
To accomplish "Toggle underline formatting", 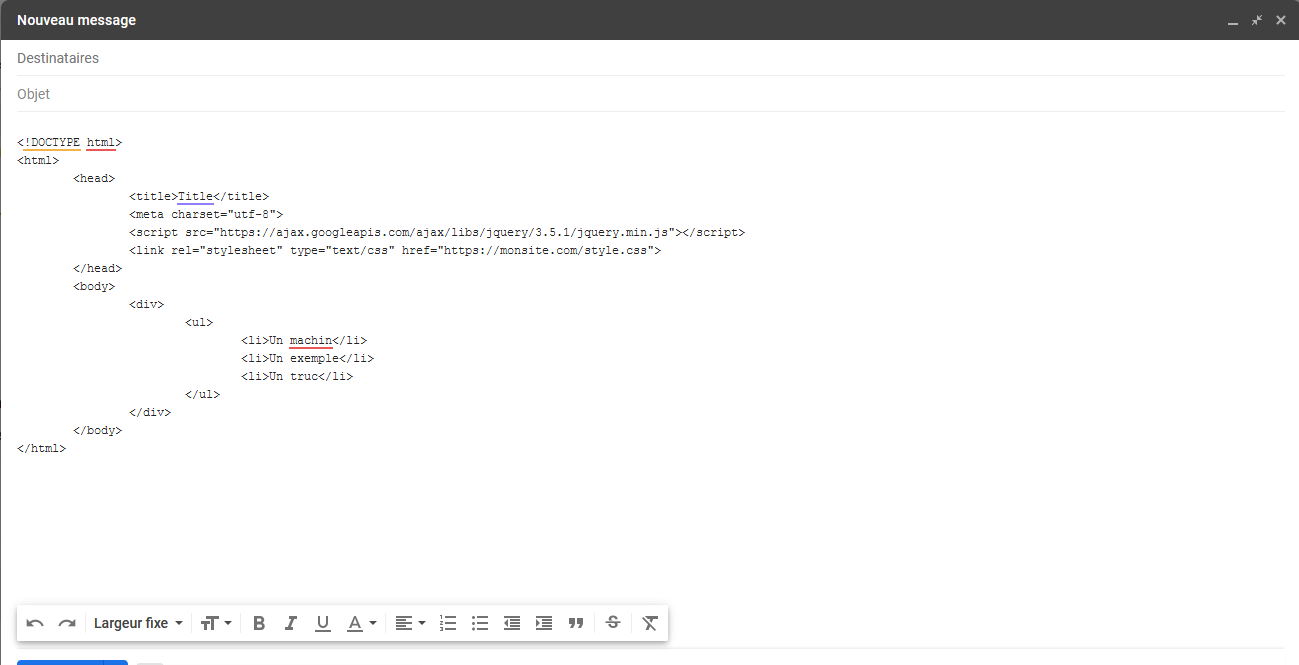I will click(x=323, y=623).
